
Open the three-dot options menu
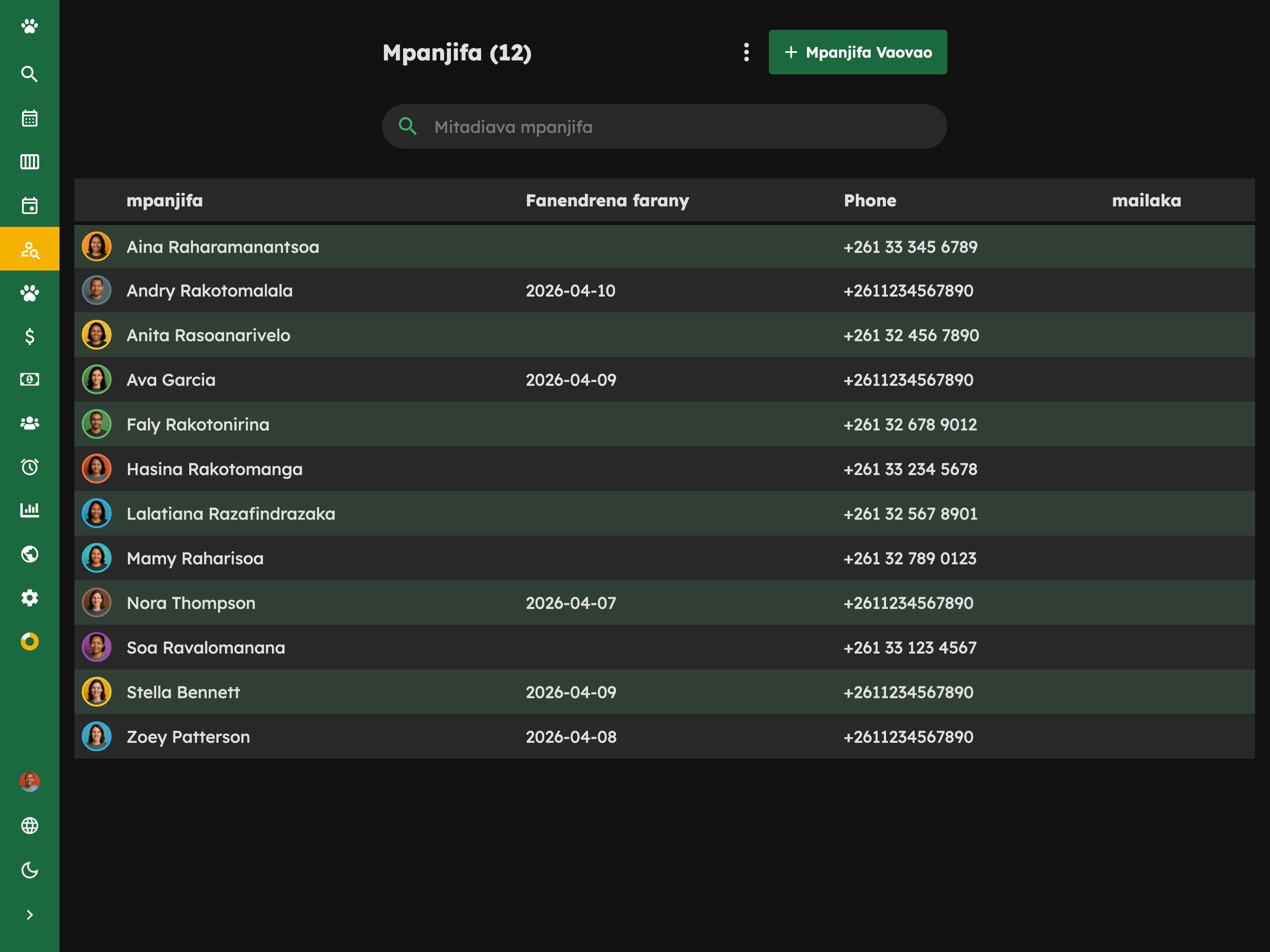click(x=747, y=52)
